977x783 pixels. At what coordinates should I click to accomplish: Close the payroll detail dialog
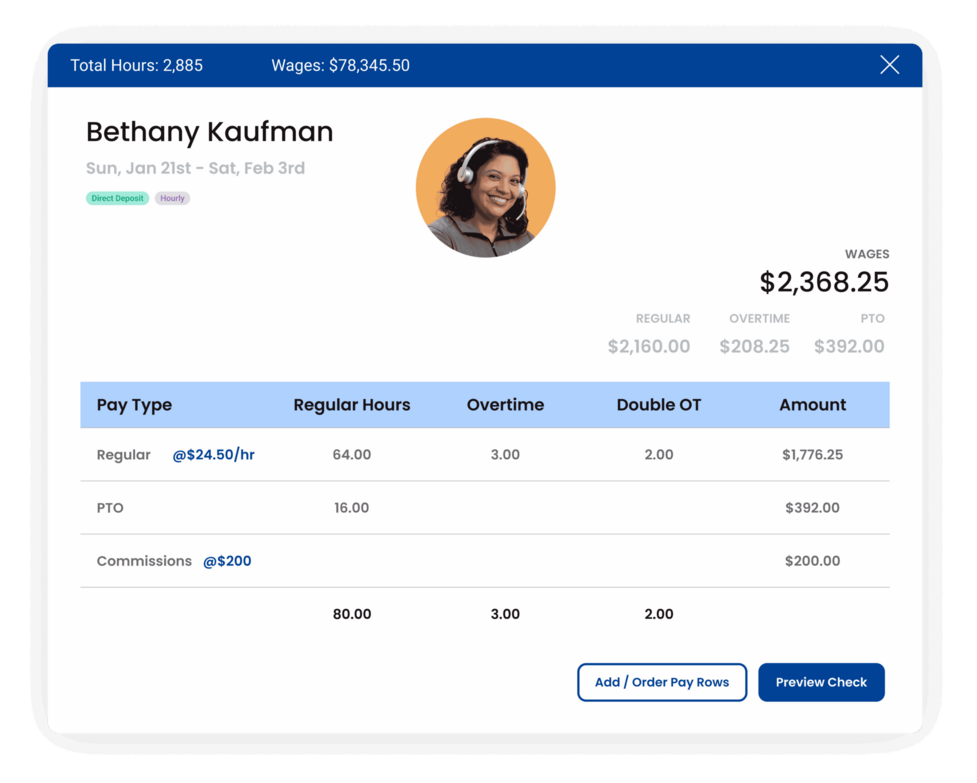coord(889,65)
